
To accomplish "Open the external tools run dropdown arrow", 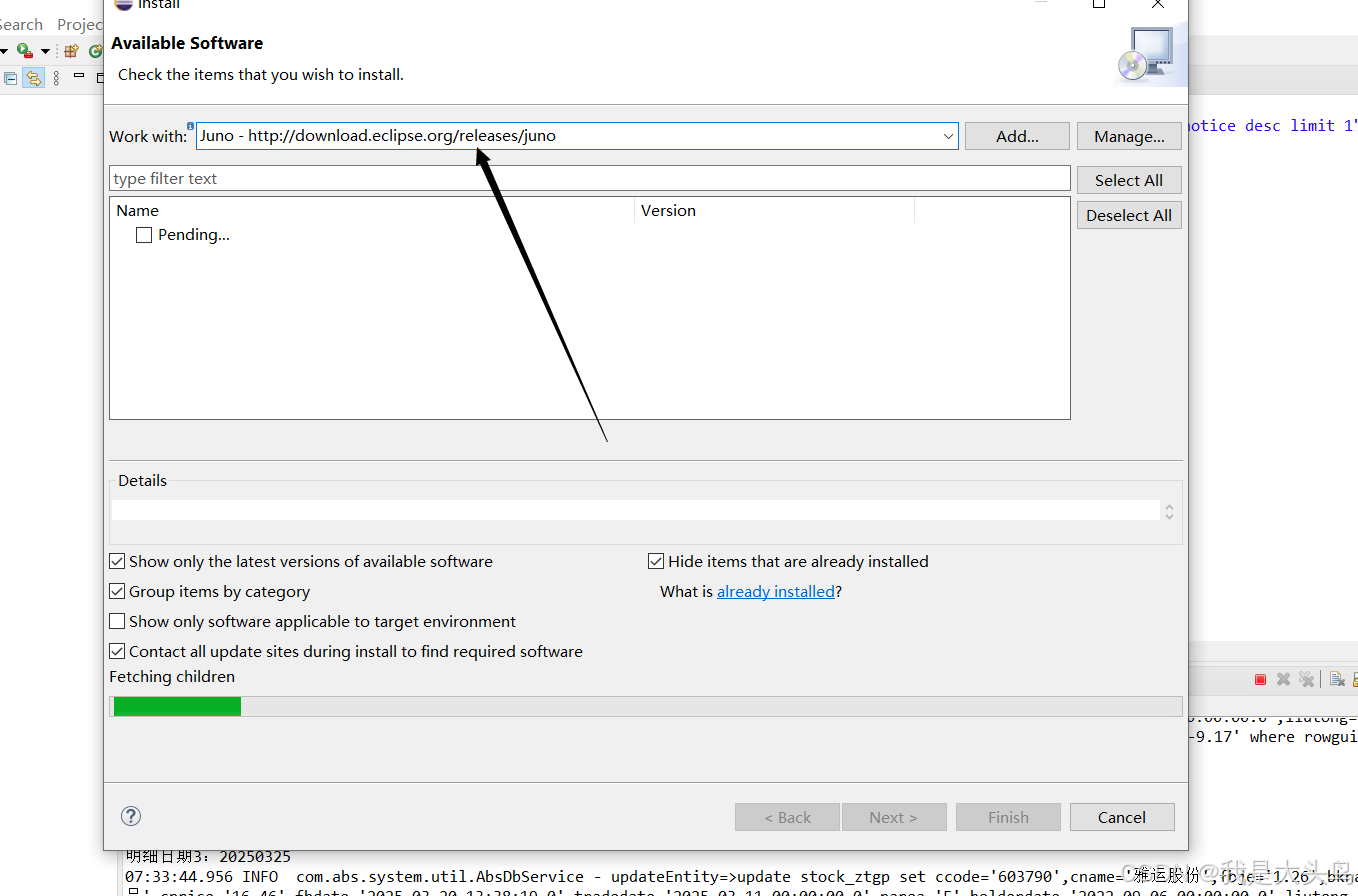I will [45, 51].
